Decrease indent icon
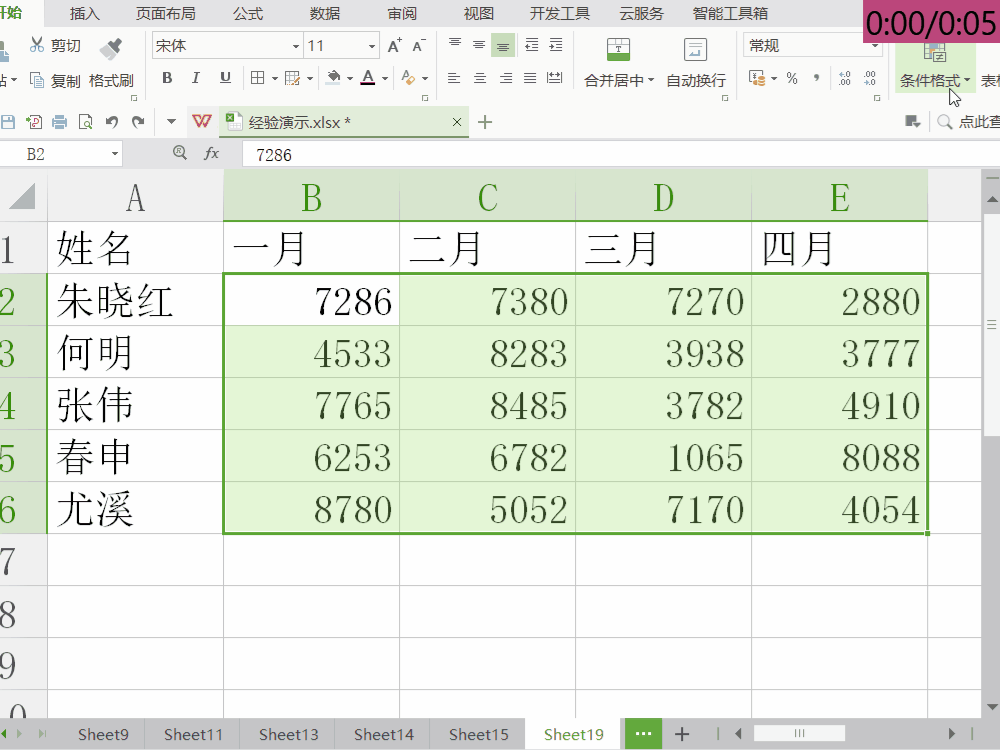 pyautogui.click(x=531, y=45)
